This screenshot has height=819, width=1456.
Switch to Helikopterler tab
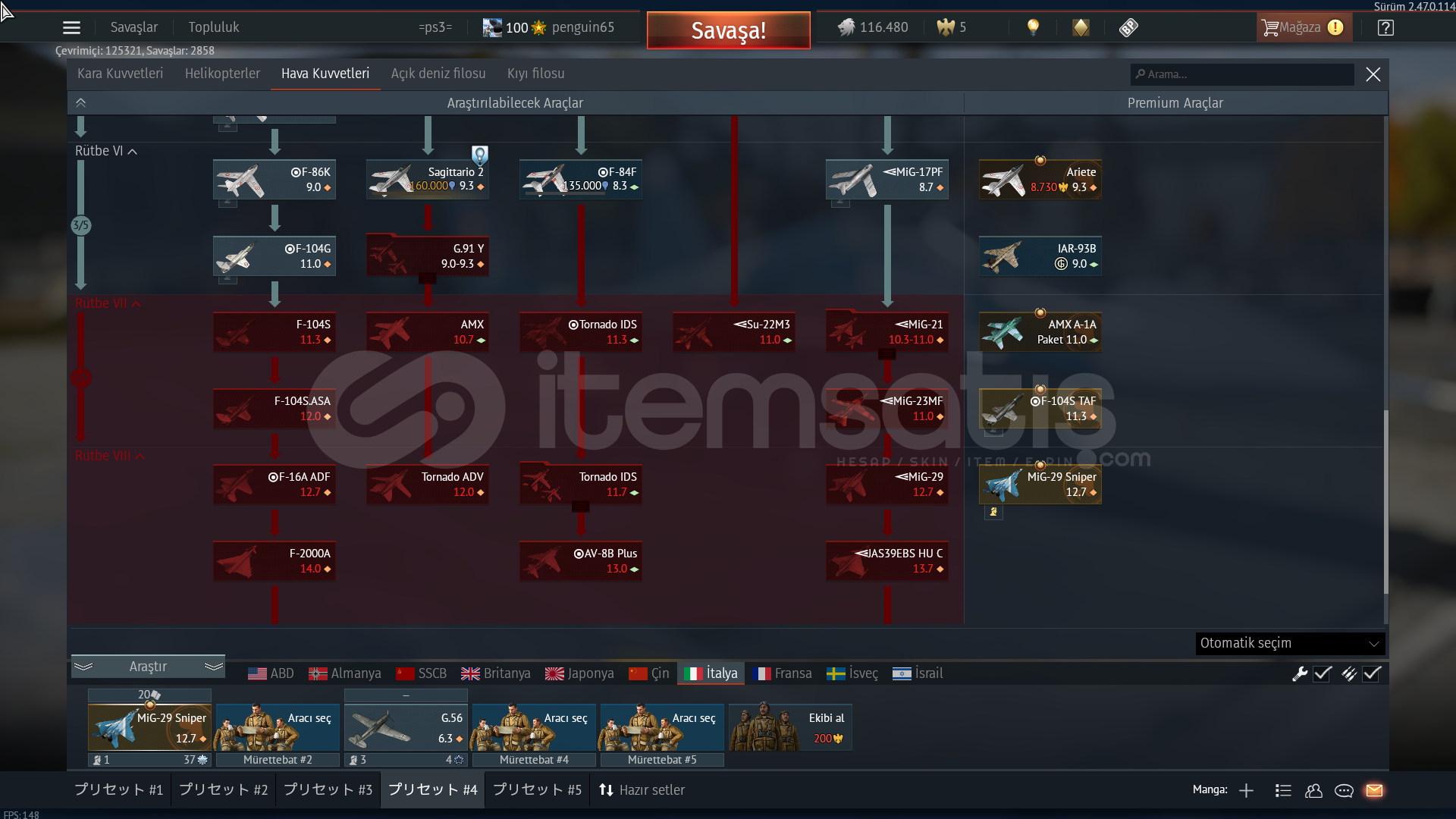coord(222,74)
